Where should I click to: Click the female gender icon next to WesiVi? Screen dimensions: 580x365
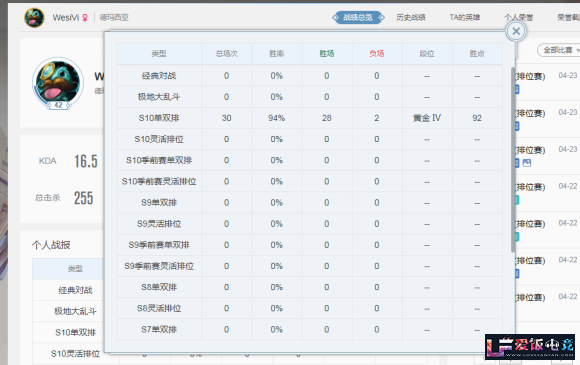(x=85, y=17)
